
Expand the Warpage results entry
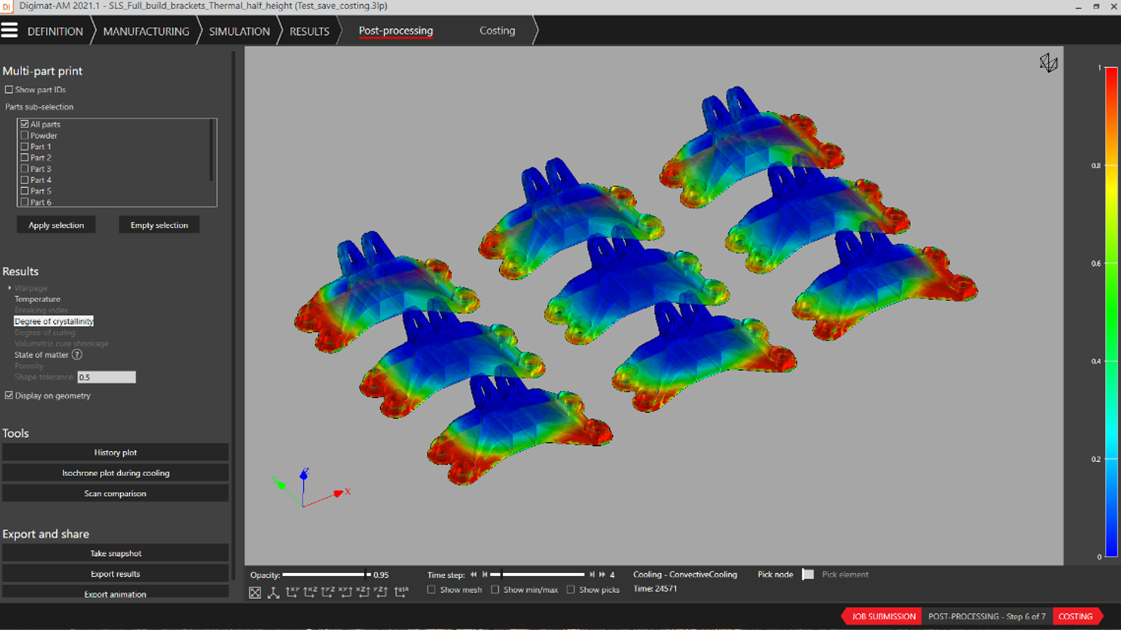[x=10, y=288]
